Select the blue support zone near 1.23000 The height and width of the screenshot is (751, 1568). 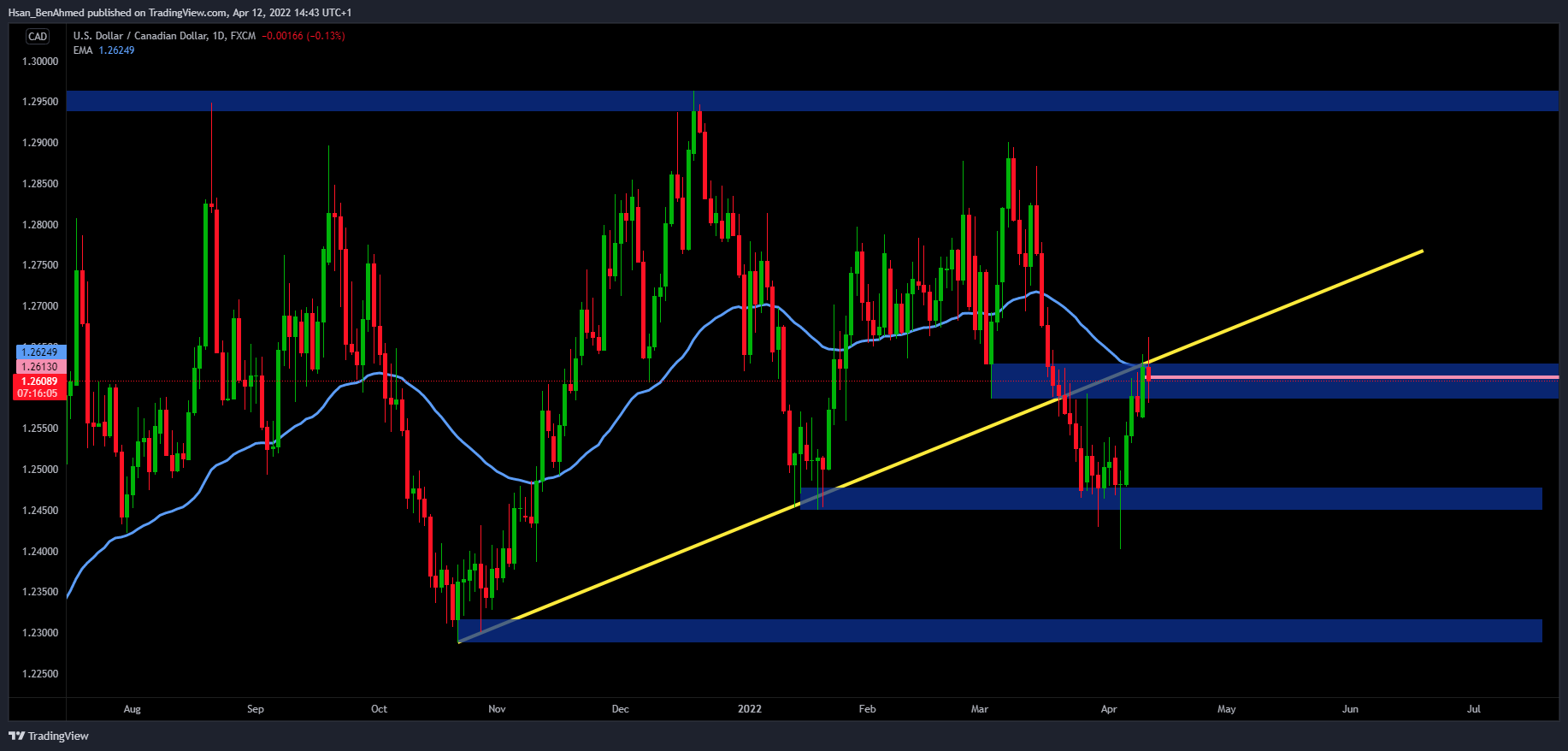click(999, 630)
